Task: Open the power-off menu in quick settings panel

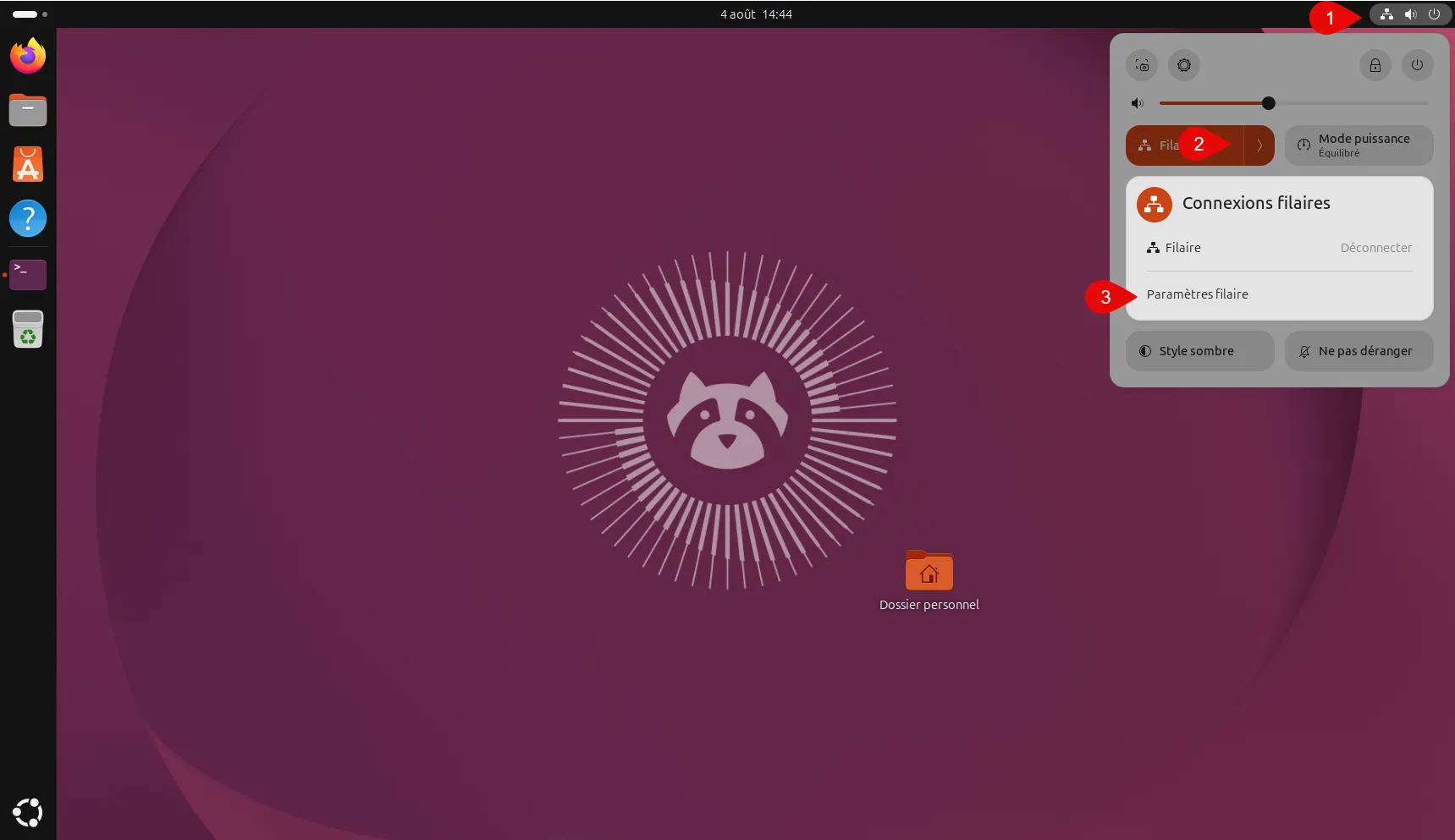Action: (1418, 65)
